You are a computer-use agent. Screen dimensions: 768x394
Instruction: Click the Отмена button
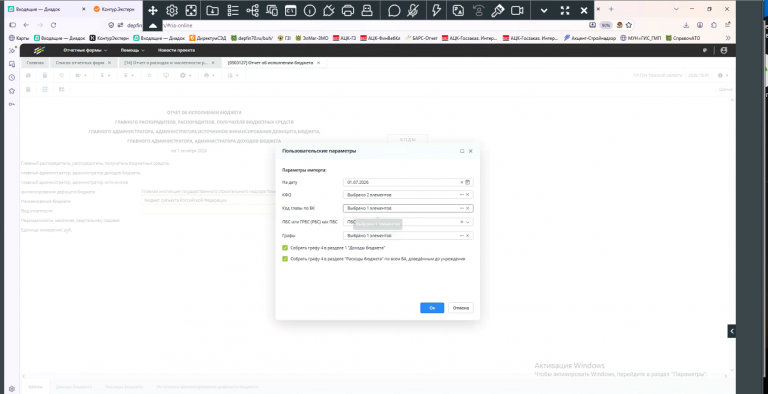click(461, 308)
